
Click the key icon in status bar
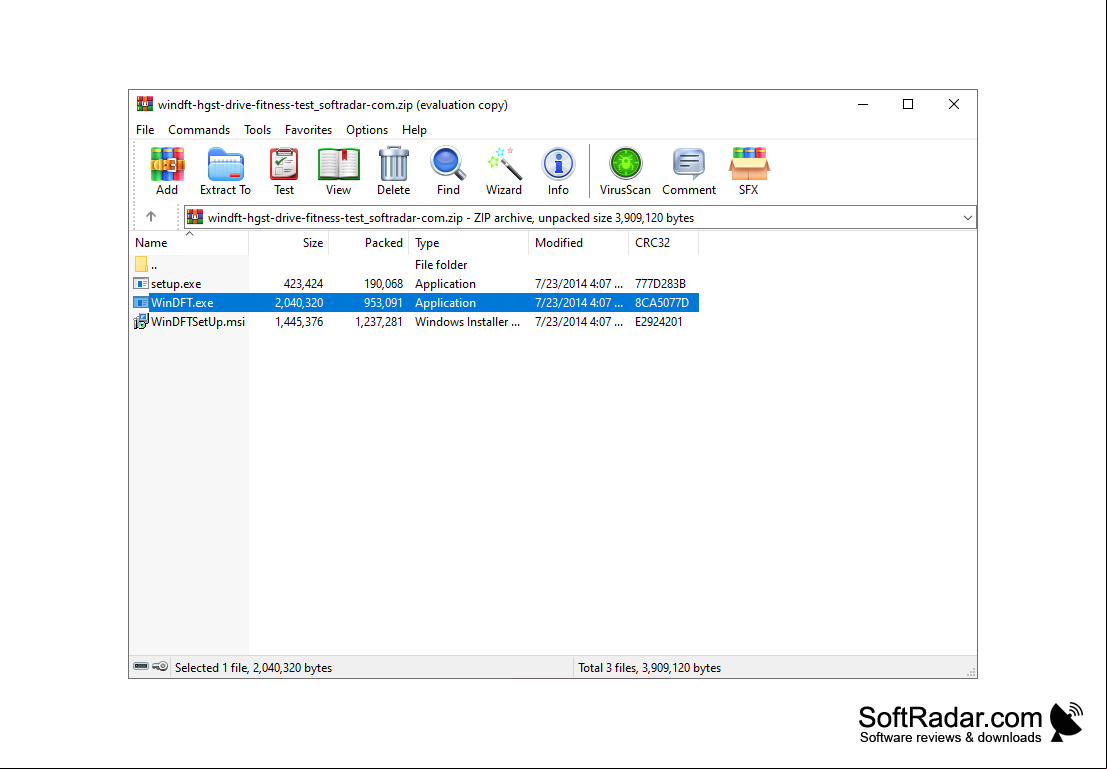160,667
